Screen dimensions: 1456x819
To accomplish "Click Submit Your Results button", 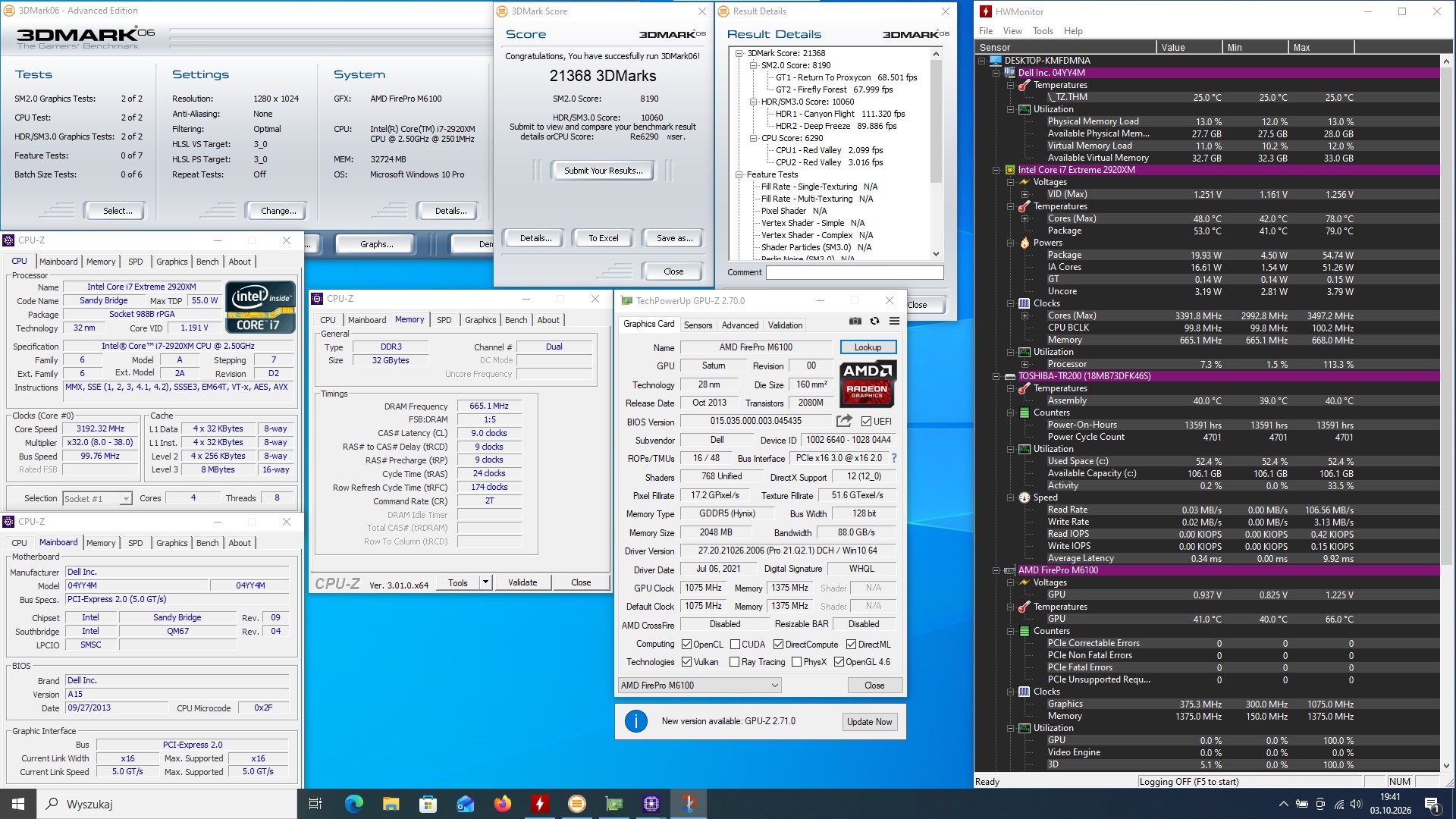I will (x=603, y=171).
